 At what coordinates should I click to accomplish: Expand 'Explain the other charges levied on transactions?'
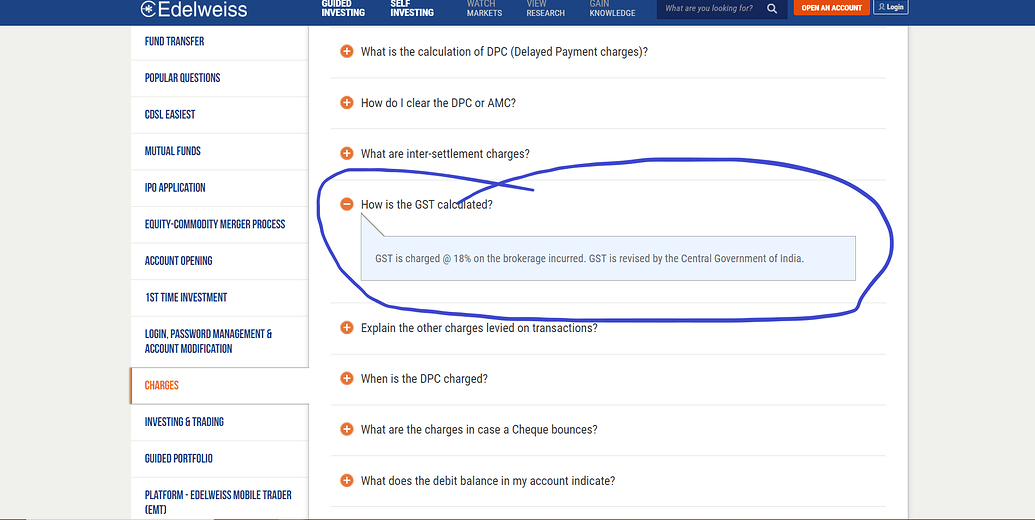point(479,328)
